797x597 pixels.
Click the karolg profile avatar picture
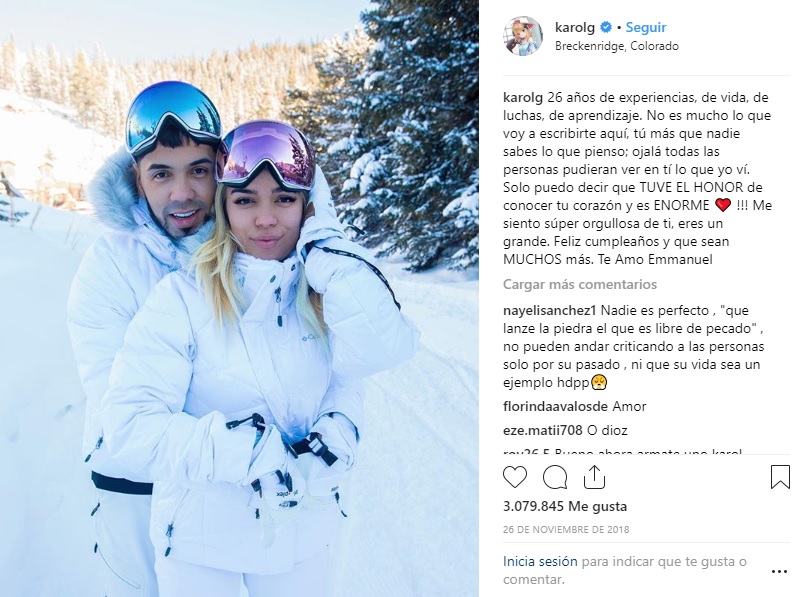click(522, 36)
